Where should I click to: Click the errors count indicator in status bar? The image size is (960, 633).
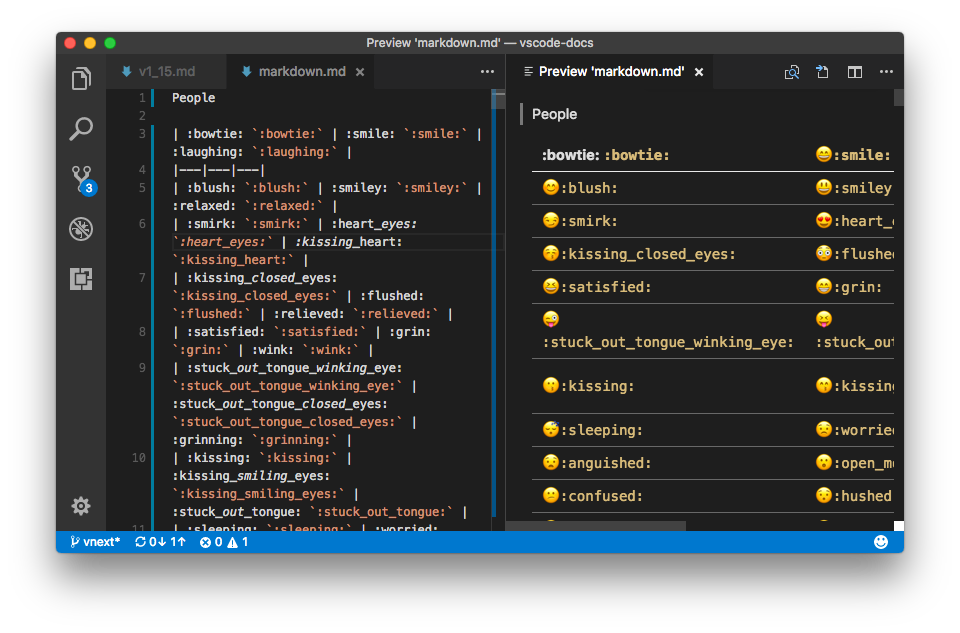click(x=210, y=541)
